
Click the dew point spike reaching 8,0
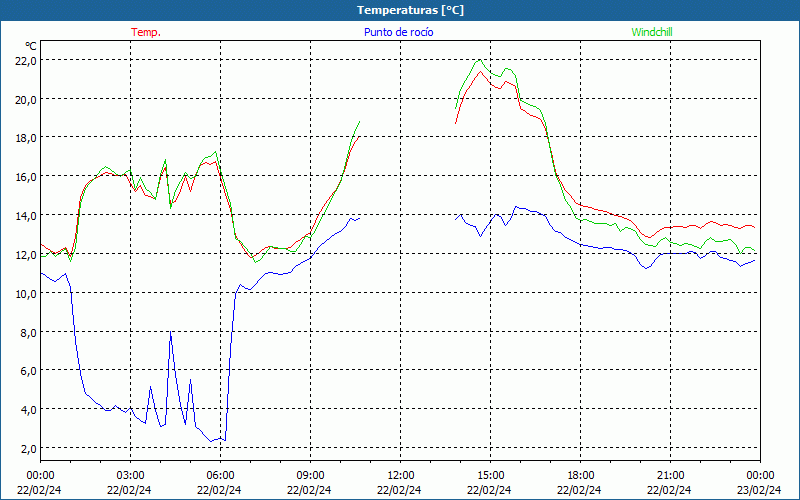(x=170, y=333)
